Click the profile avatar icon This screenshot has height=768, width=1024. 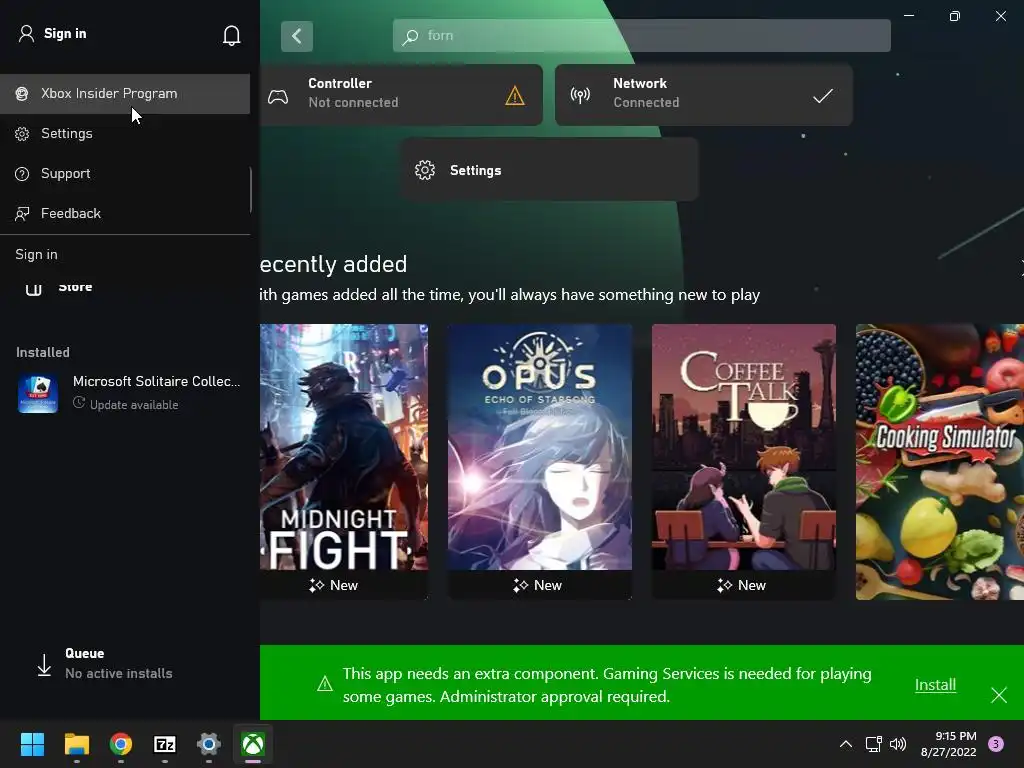[x=26, y=33]
